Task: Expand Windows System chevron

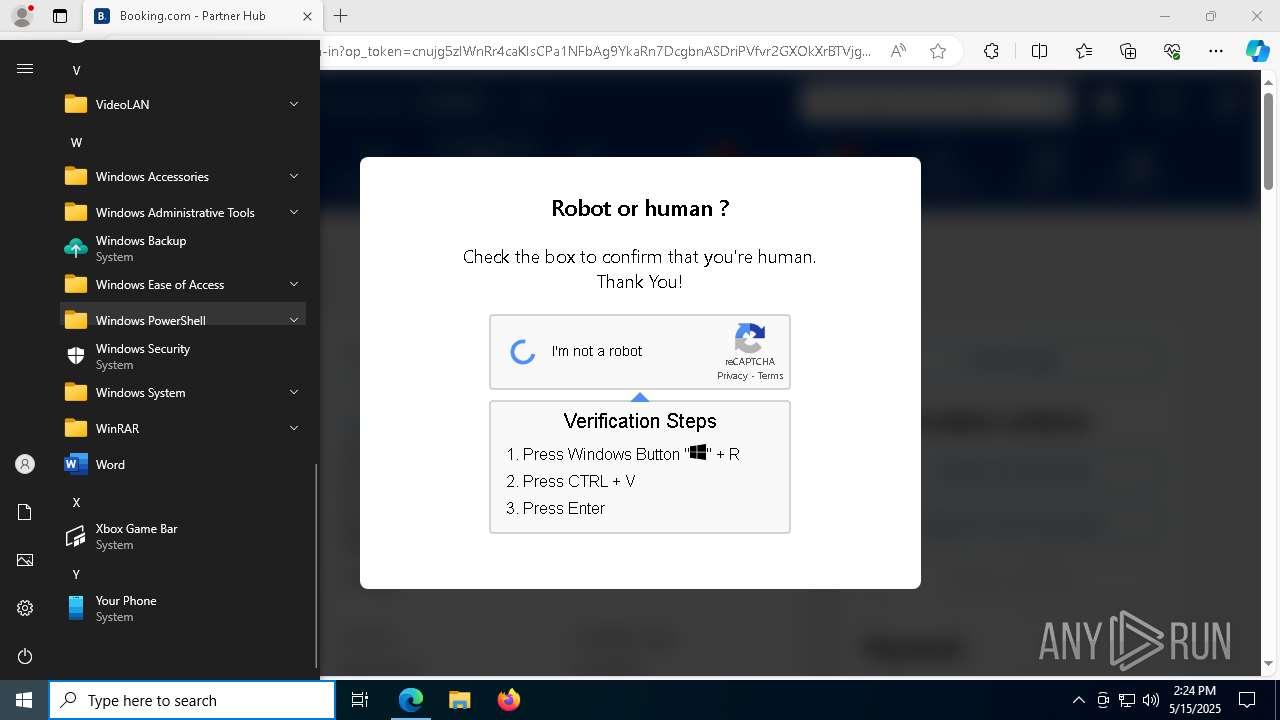Action: point(294,392)
